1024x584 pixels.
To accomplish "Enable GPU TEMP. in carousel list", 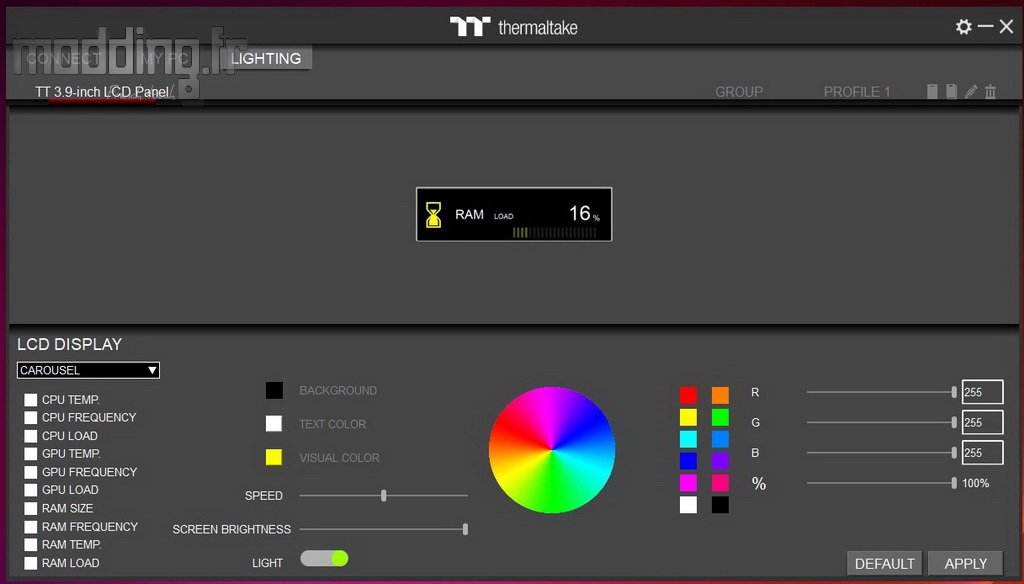I will (x=31, y=454).
